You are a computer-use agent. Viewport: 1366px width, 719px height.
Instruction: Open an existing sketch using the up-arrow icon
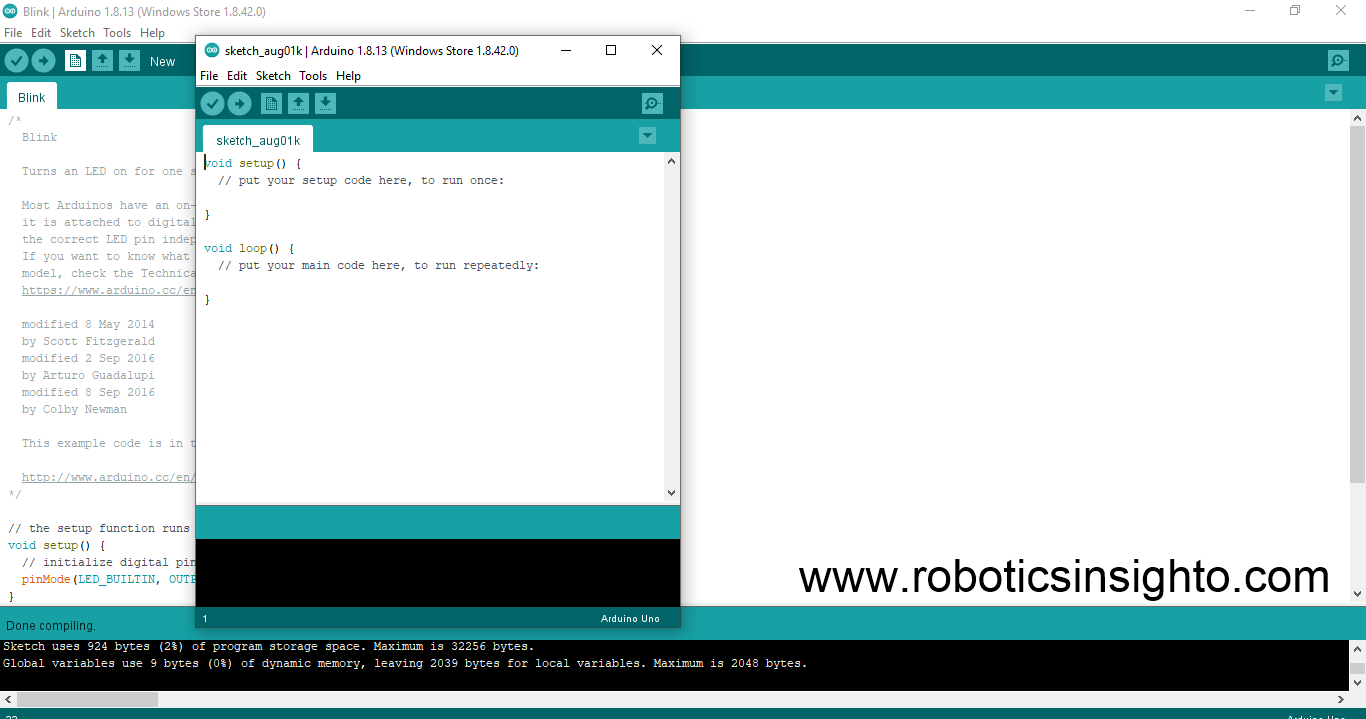[298, 103]
